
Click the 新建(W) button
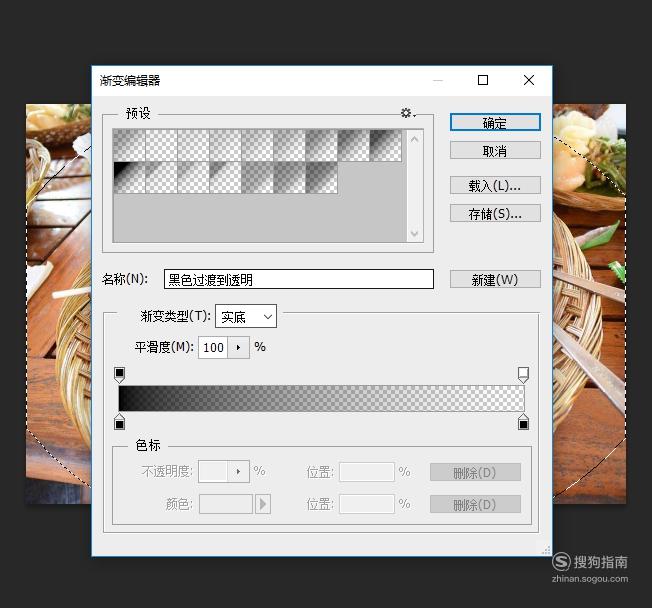(x=495, y=279)
